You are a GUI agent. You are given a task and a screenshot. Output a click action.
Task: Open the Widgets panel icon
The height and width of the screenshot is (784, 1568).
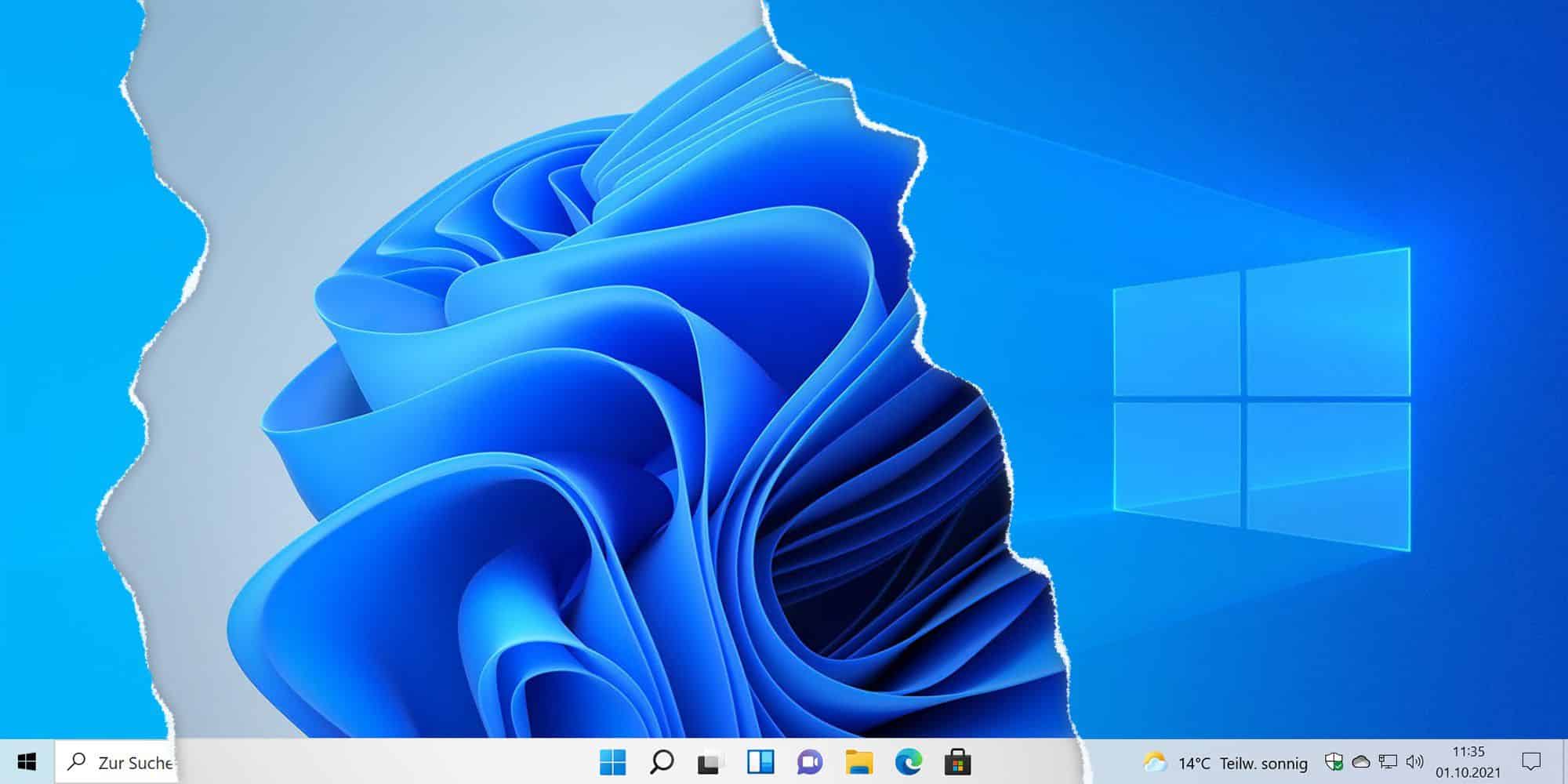coord(760,762)
